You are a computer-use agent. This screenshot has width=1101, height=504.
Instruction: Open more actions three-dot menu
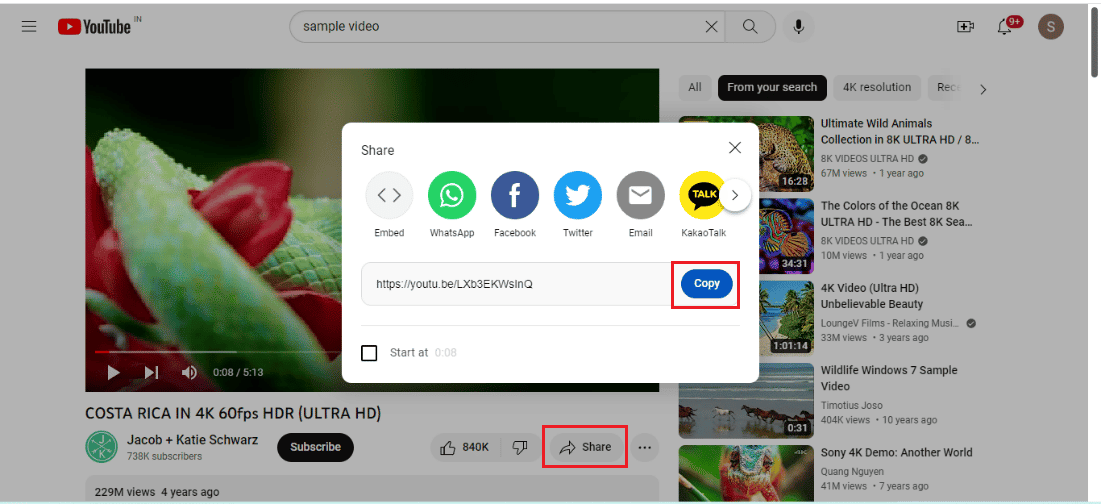(645, 447)
